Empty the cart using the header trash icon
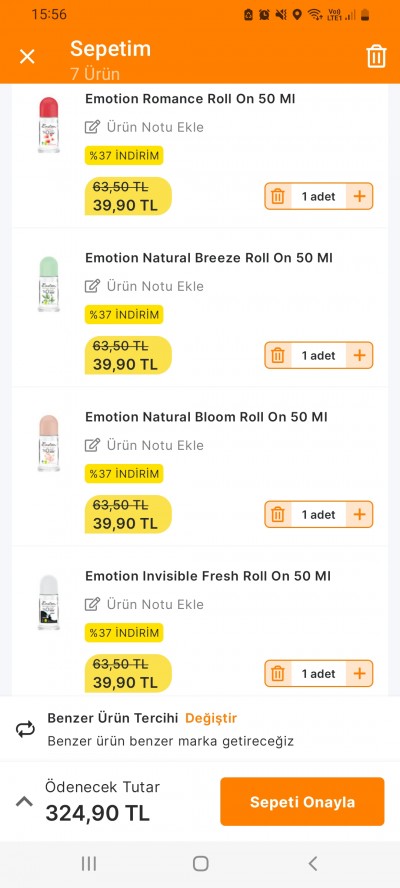The height and width of the screenshot is (888, 400). [376, 57]
